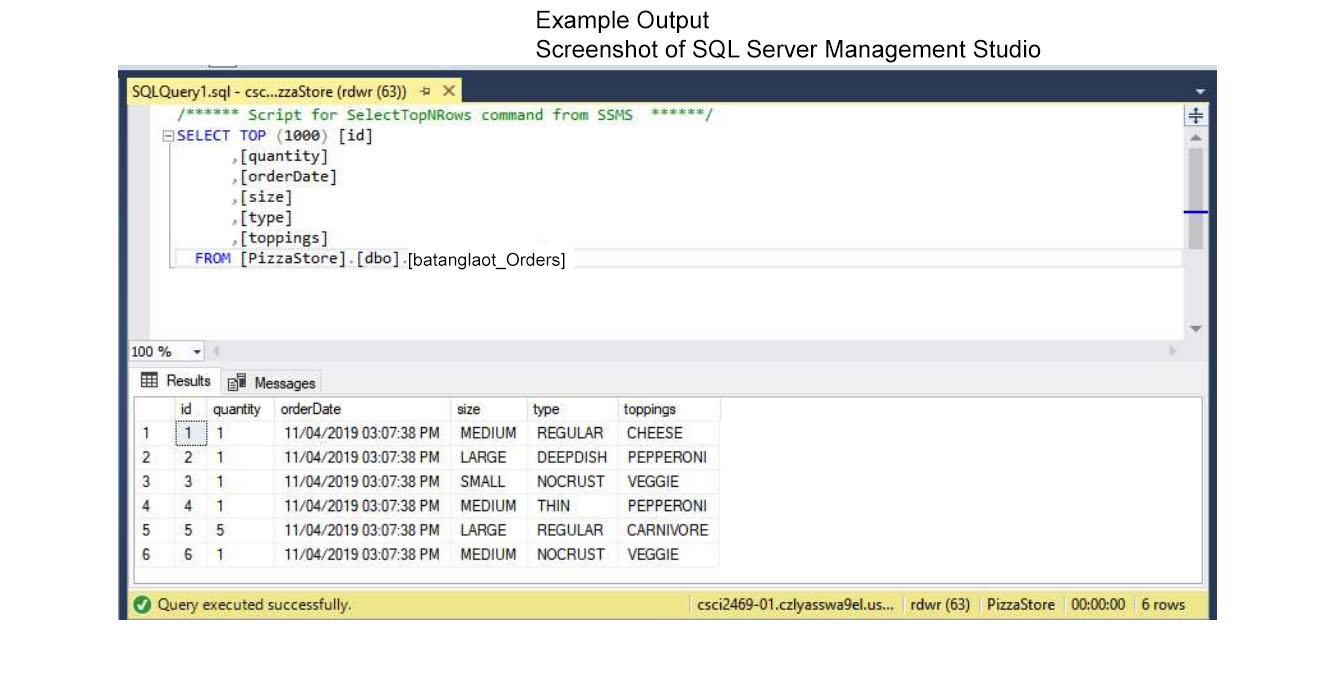Click the VEGGIE cell in row 6
The height and width of the screenshot is (681, 1320).
668,554
